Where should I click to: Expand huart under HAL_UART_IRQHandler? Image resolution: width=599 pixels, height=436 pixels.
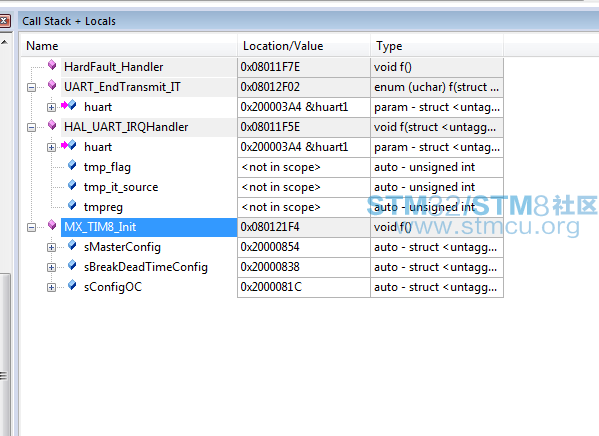52,147
